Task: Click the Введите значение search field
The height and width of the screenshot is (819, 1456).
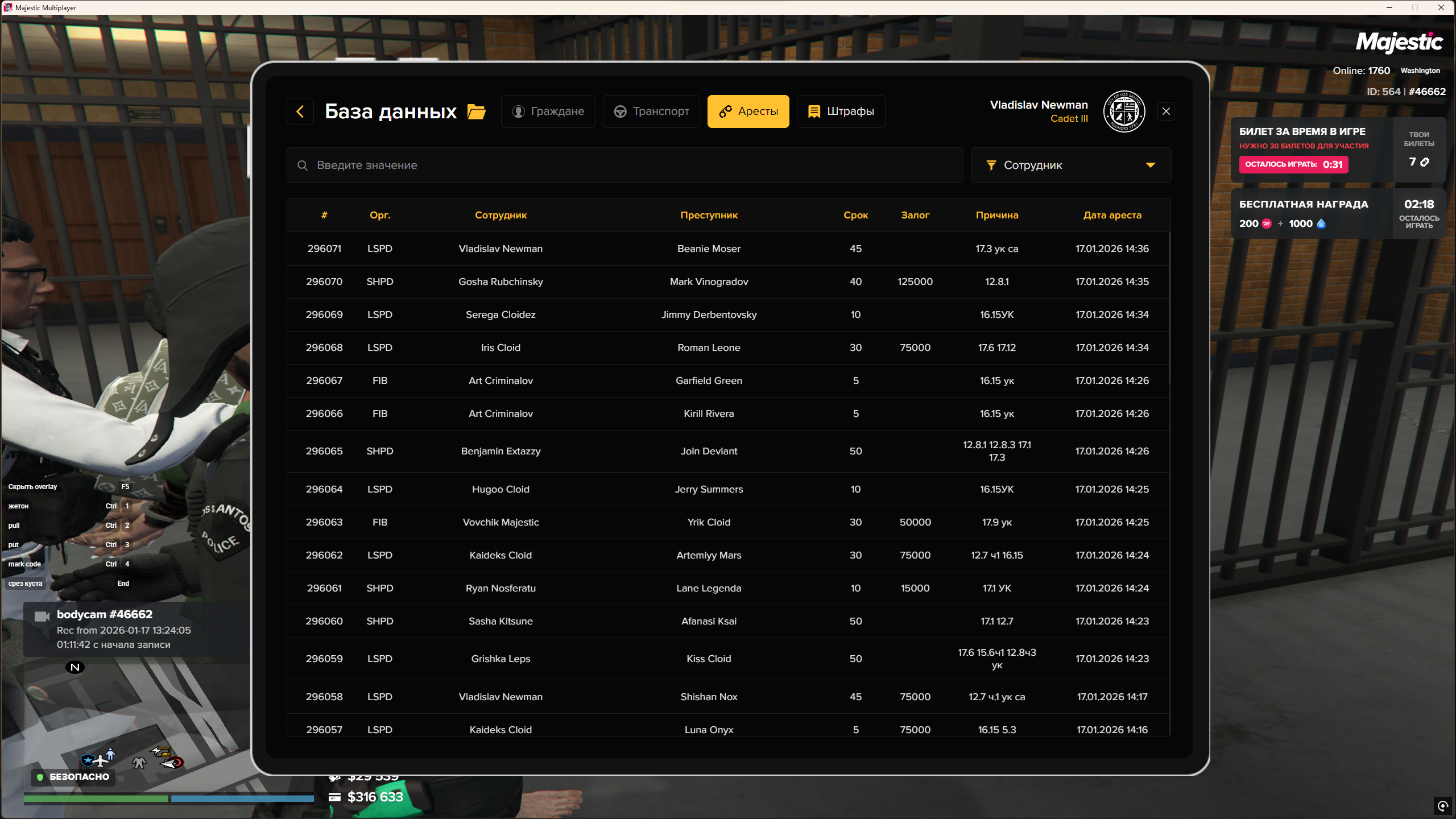Action: (x=626, y=166)
